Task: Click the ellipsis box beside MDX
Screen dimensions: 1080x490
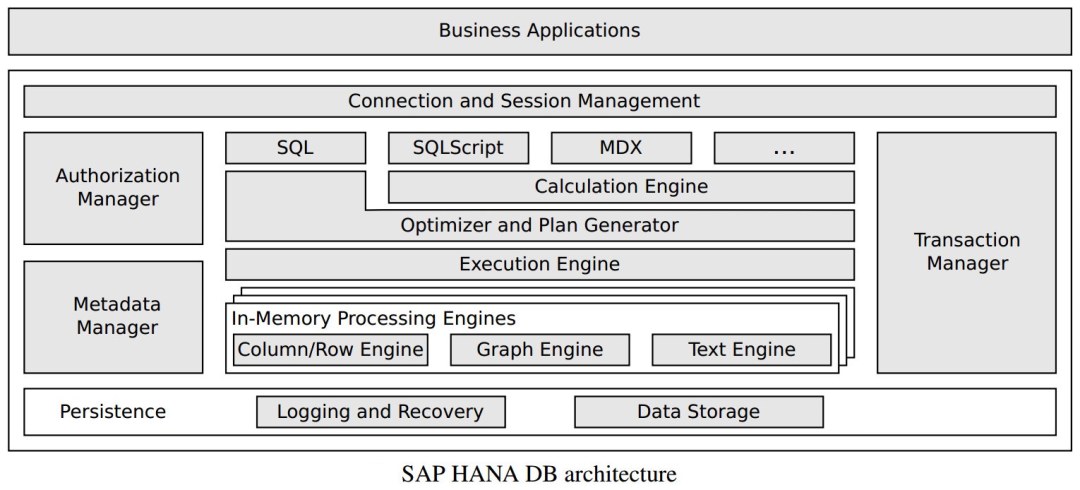Action: [784, 148]
